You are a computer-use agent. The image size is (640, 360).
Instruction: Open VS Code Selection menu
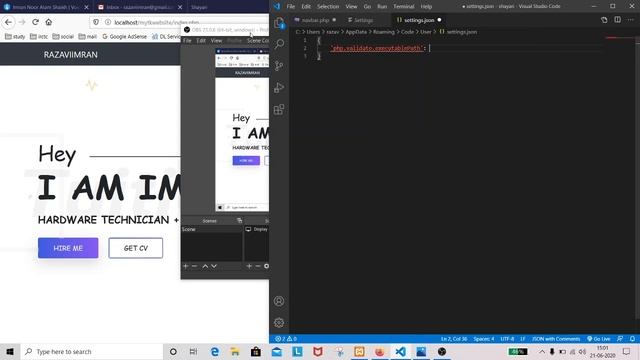[328, 7]
